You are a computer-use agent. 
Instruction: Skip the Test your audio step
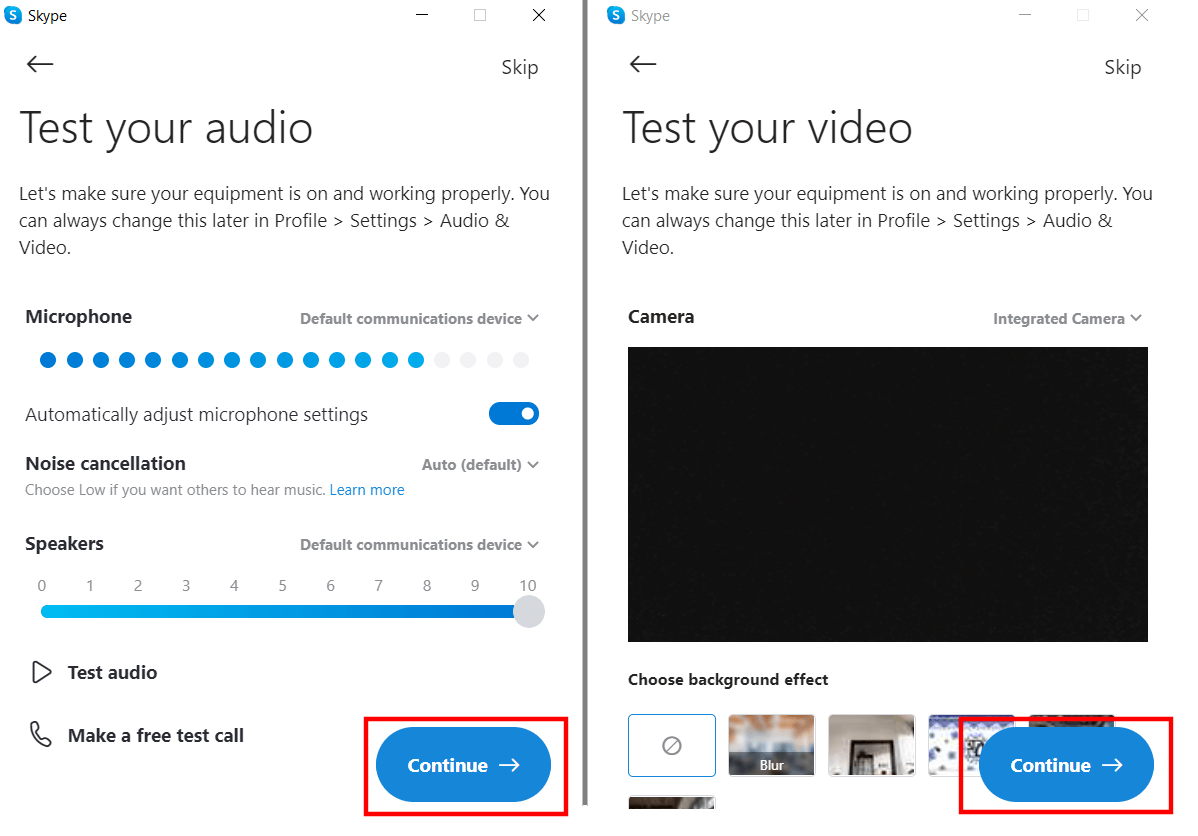tap(520, 67)
